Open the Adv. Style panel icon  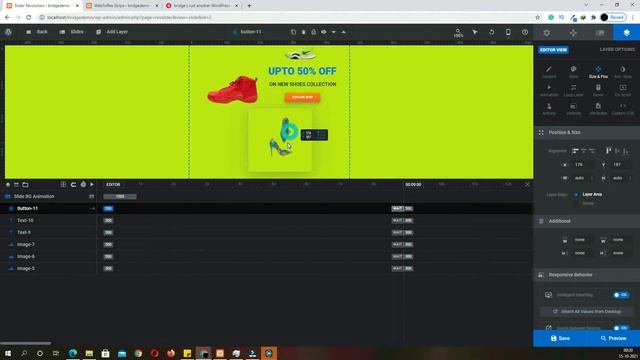point(623,72)
